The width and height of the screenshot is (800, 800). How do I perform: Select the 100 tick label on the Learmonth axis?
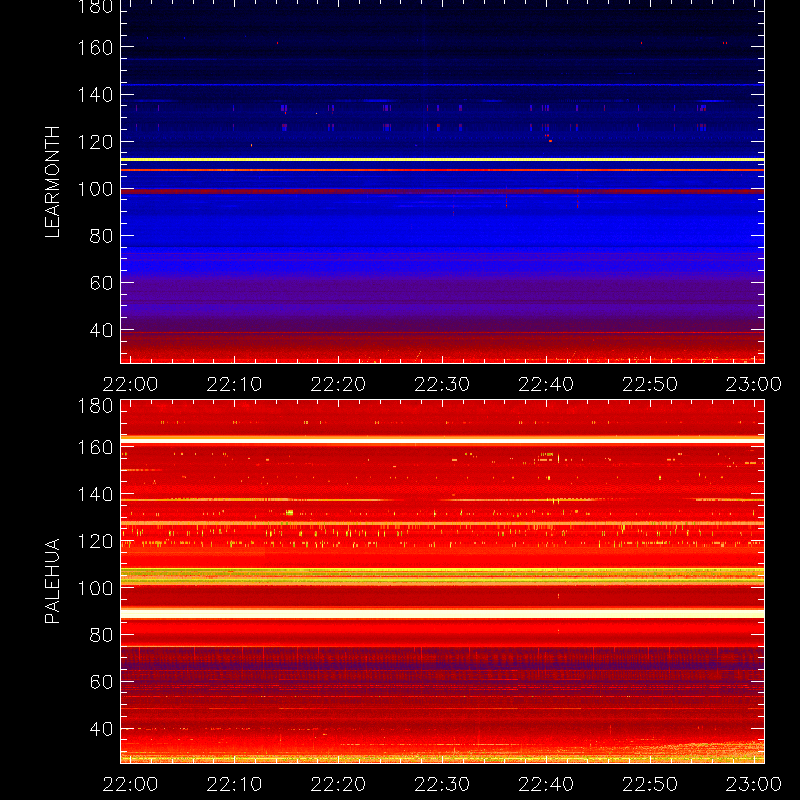pos(95,189)
